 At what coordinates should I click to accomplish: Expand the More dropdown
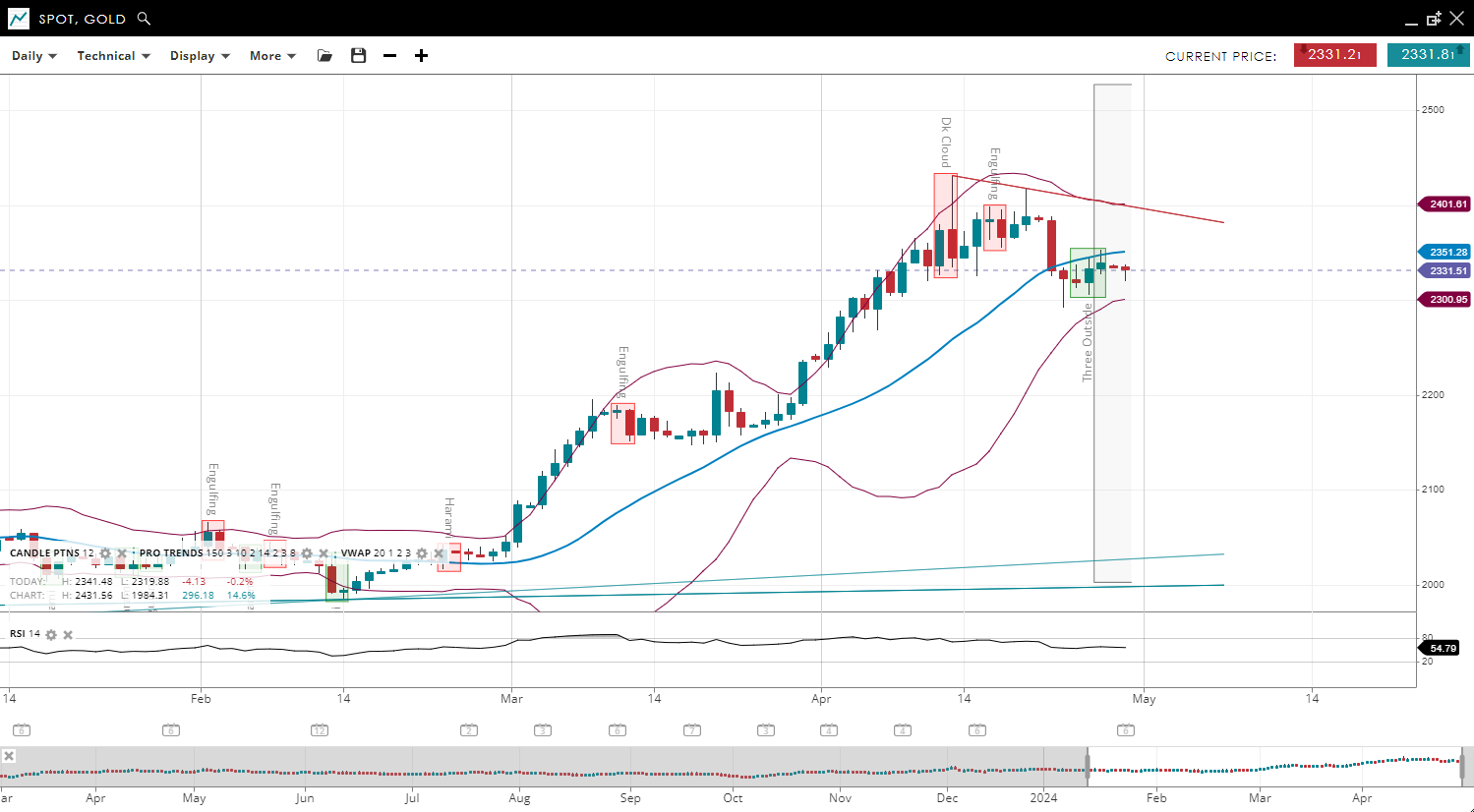[x=272, y=56]
